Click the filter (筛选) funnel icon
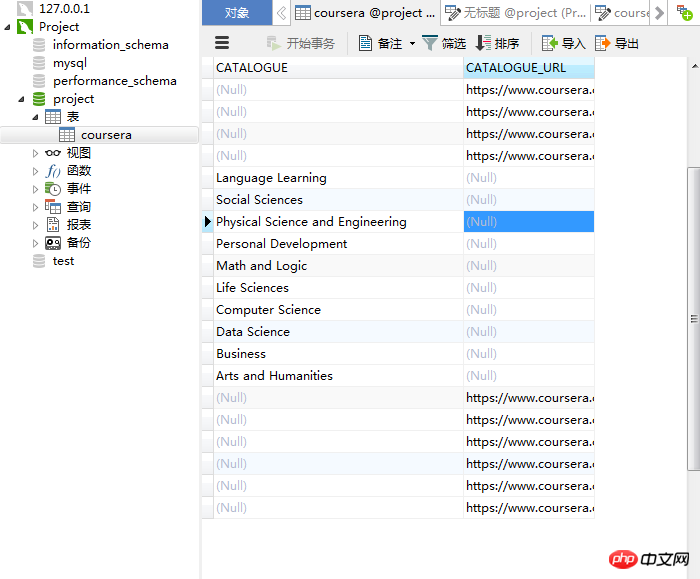 pos(429,43)
